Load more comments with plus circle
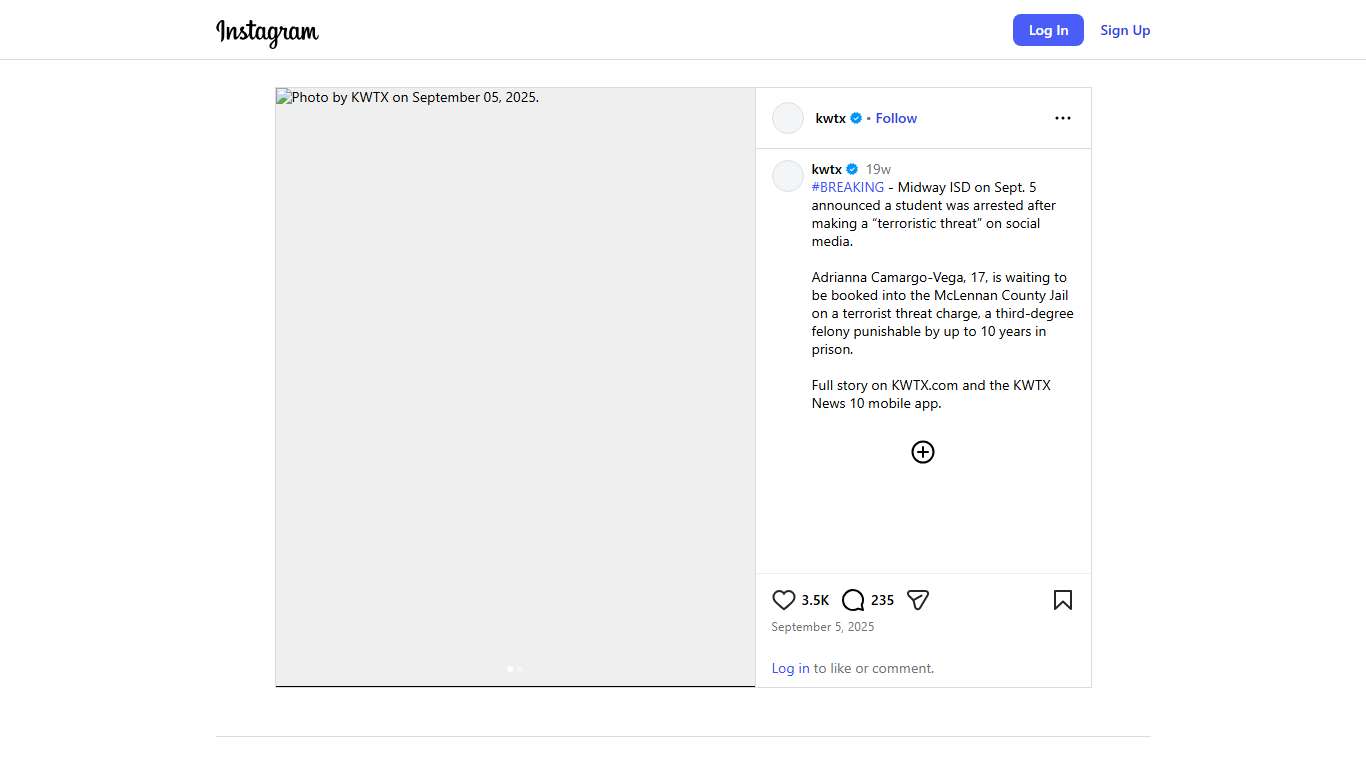1366x768 pixels. (x=922, y=452)
